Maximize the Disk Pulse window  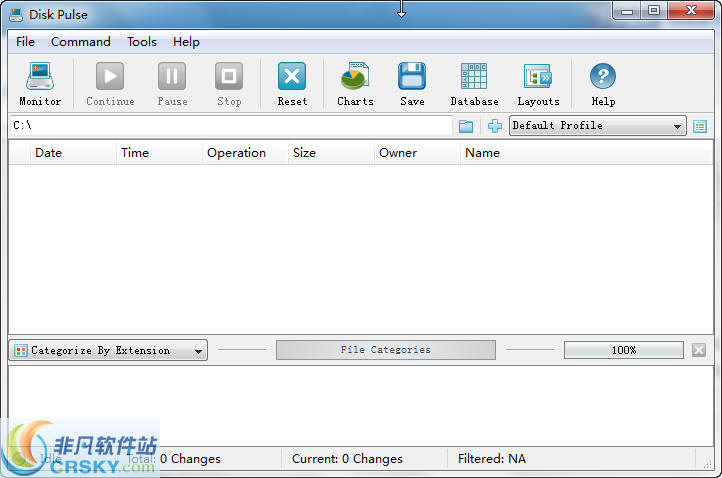(654, 10)
